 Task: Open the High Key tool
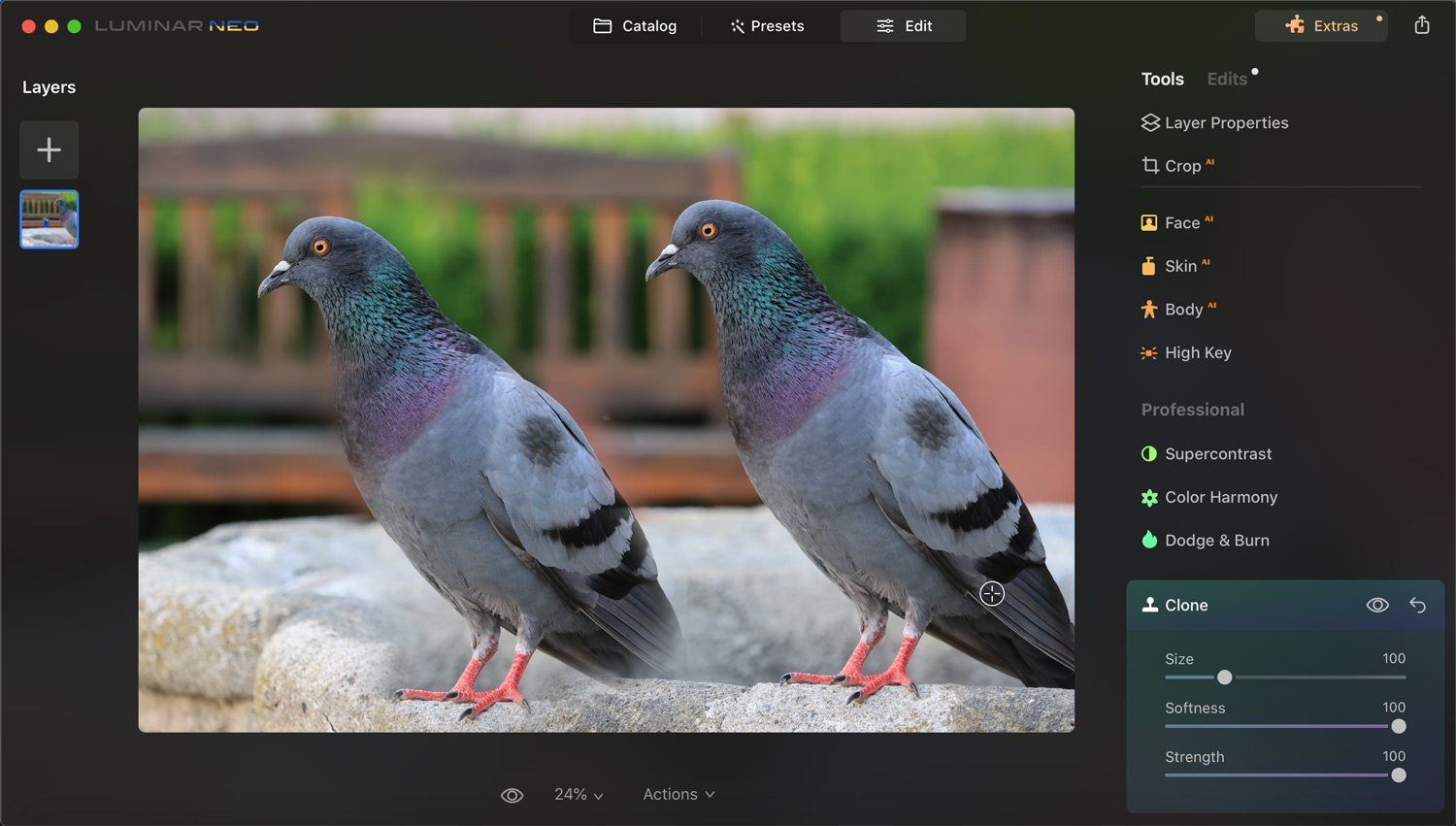click(1197, 353)
